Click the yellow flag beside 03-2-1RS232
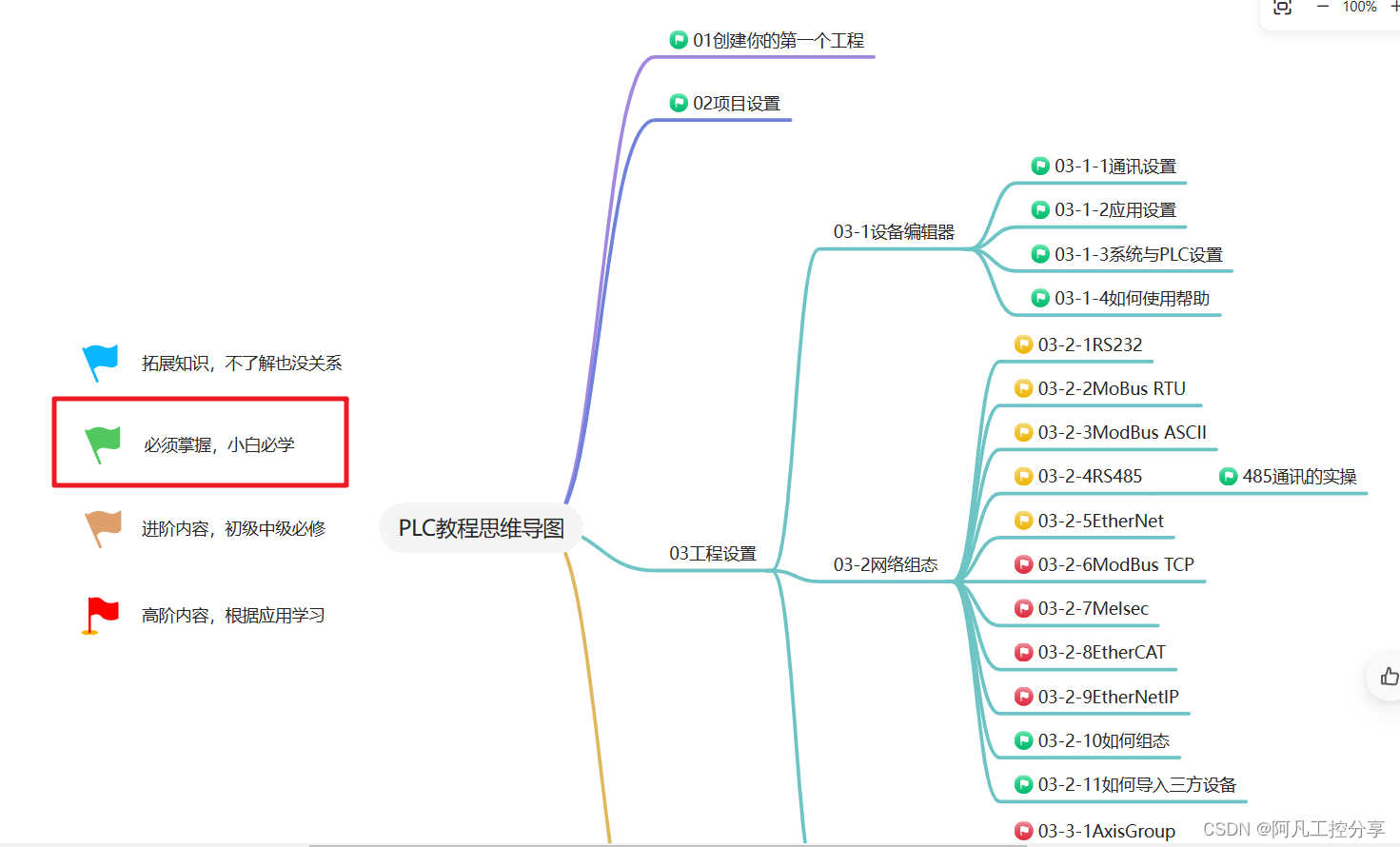The width and height of the screenshot is (1400, 847). (1024, 345)
